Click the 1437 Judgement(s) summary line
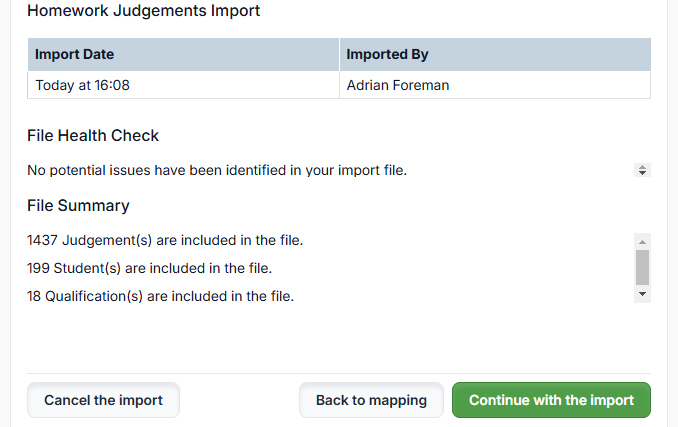 coord(165,240)
